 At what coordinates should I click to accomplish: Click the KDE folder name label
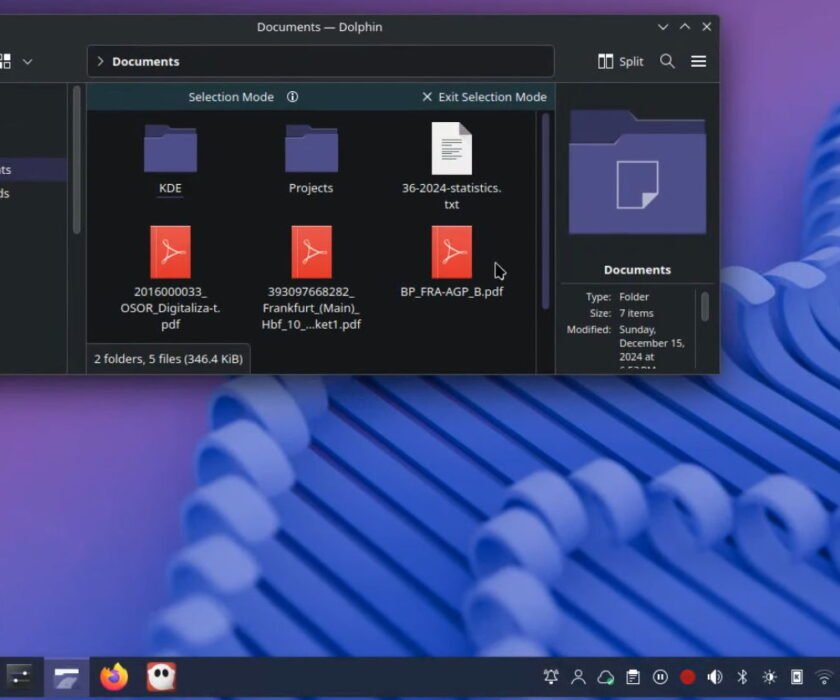coord(170,188)
